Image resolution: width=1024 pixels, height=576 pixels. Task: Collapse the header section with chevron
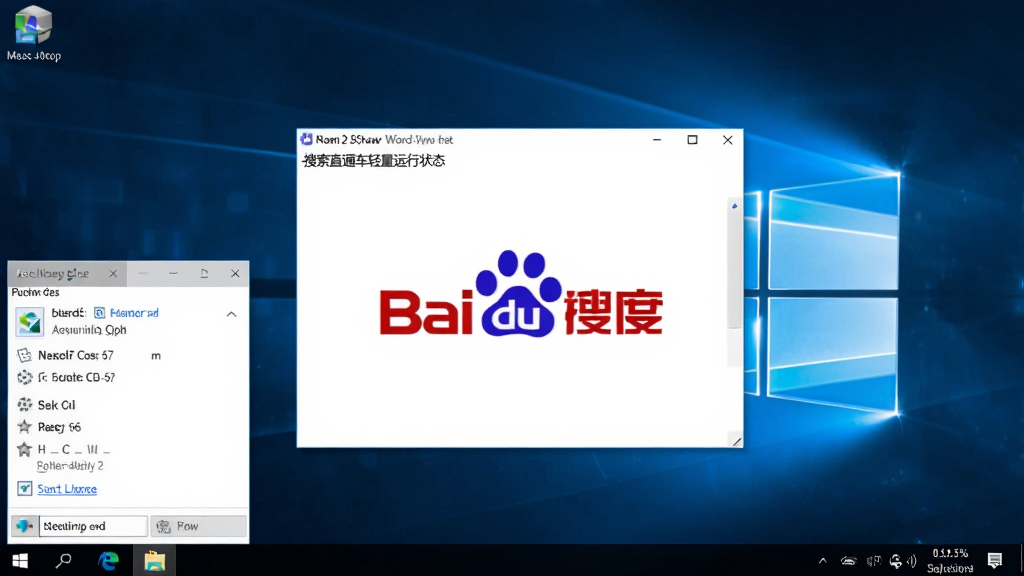point(231,314)
